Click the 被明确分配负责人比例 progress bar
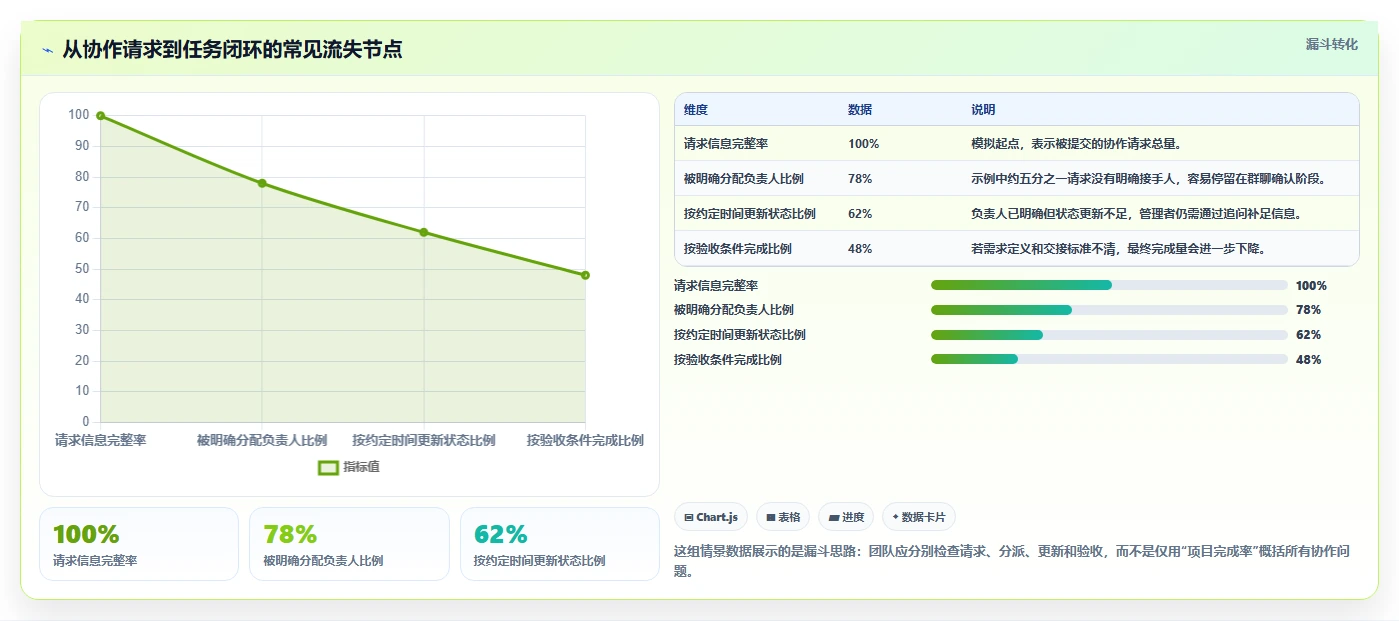1399x621 pixels. (x=1109, y=310)
